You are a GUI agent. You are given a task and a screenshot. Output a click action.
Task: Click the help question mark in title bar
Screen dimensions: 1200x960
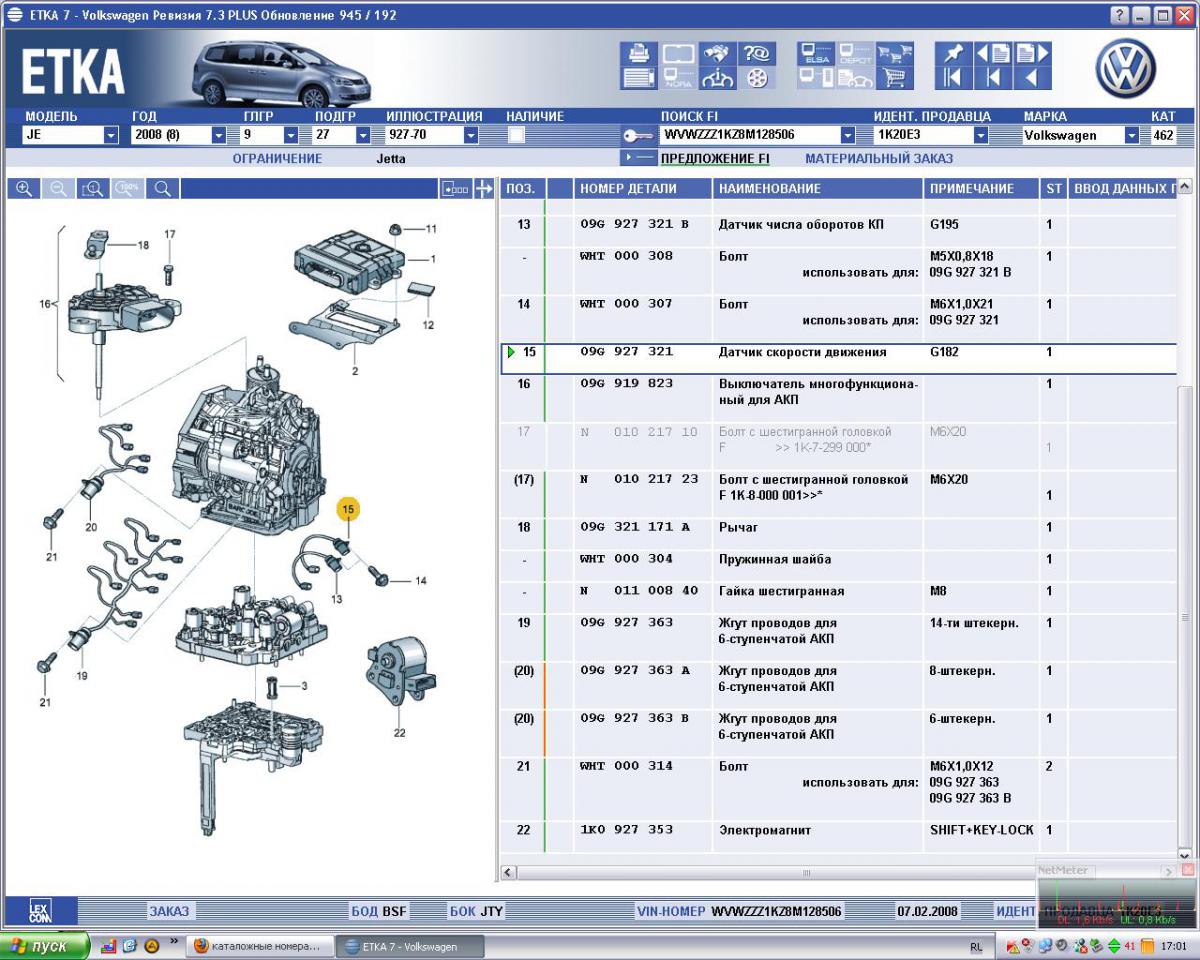coord(1119,16)
